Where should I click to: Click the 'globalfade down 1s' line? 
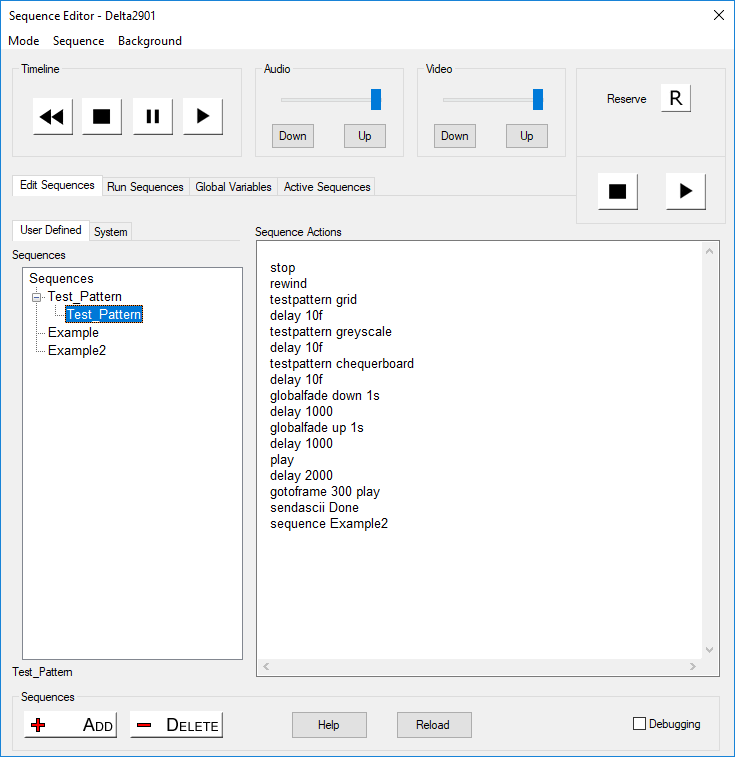[x=325, y=395]
